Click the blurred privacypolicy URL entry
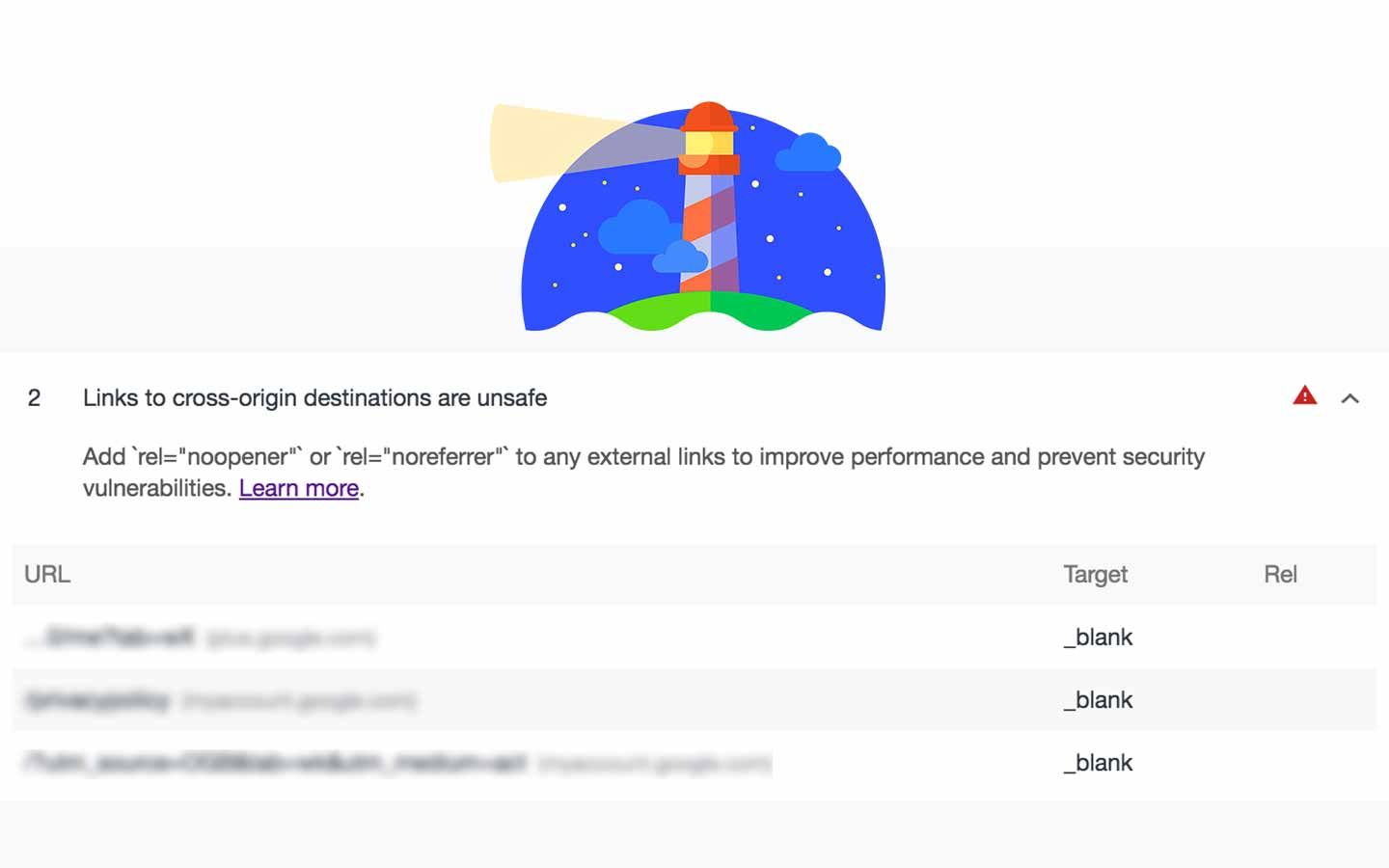Image resolution: width=1389 pixels, height=868 pixels. point(220,700)
